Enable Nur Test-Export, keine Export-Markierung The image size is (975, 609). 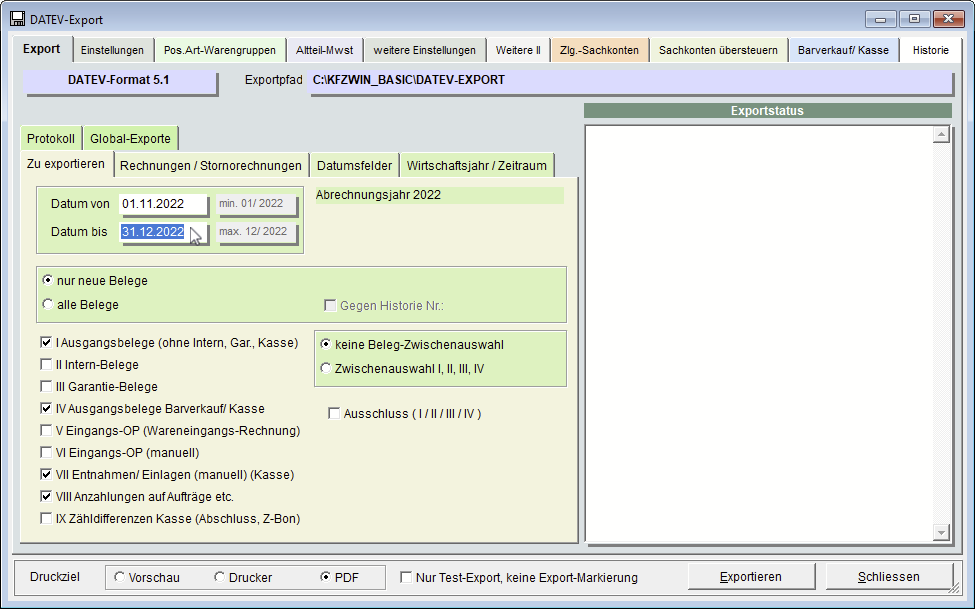click(x=406, y=577)
